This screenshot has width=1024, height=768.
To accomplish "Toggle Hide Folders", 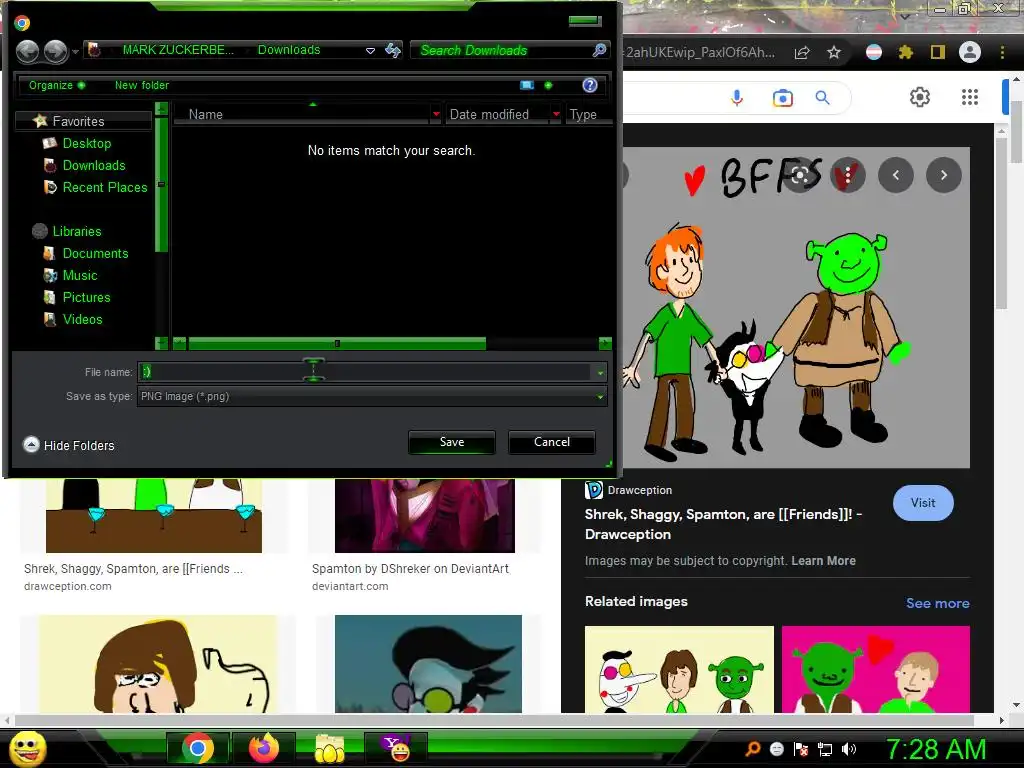I will (69, 445).
